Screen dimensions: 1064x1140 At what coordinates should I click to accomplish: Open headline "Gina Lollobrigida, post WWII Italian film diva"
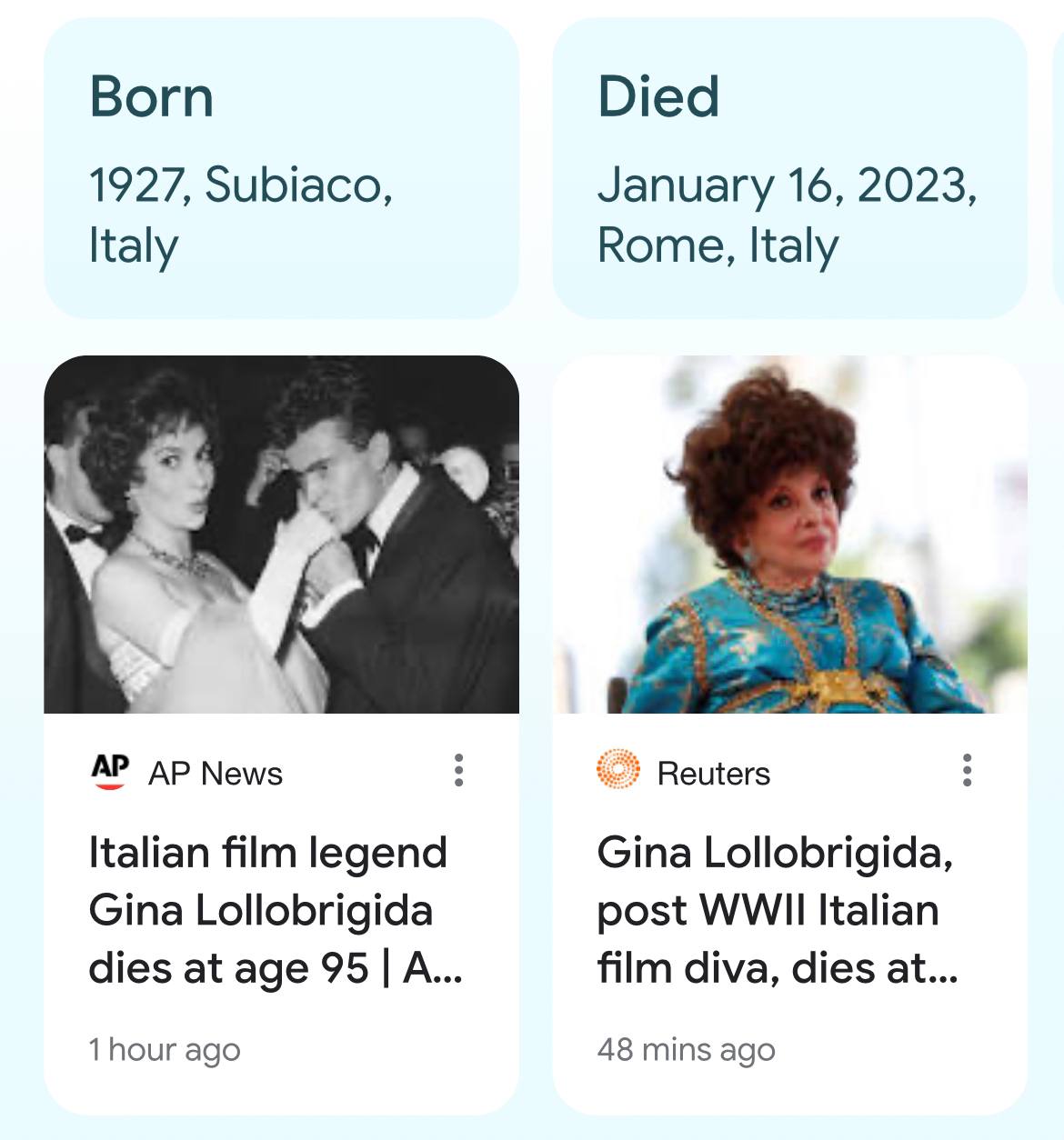coord(777,910)
